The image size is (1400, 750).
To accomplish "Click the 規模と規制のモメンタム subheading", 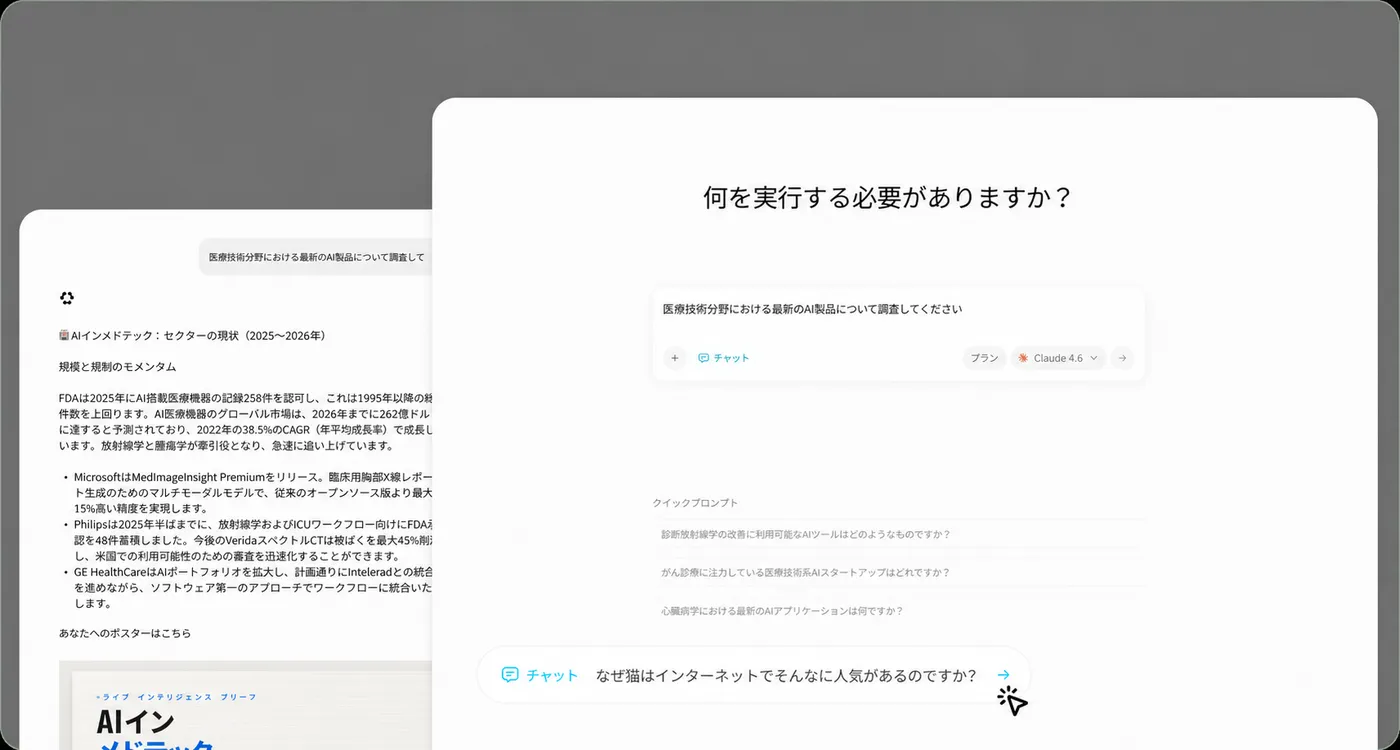I will coord(117,367).
